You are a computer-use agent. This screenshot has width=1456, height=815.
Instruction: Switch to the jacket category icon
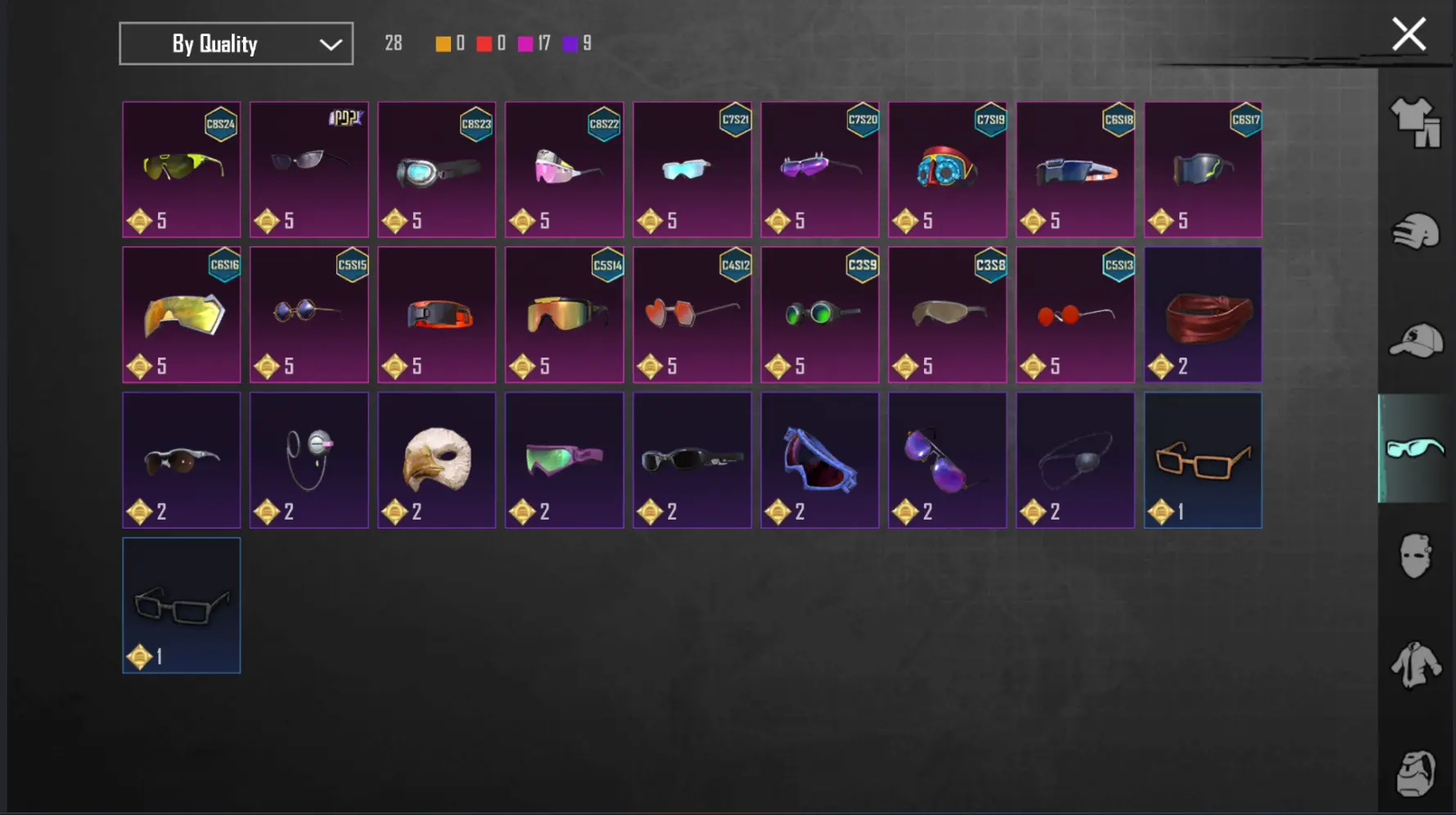tap(1415, 664)
